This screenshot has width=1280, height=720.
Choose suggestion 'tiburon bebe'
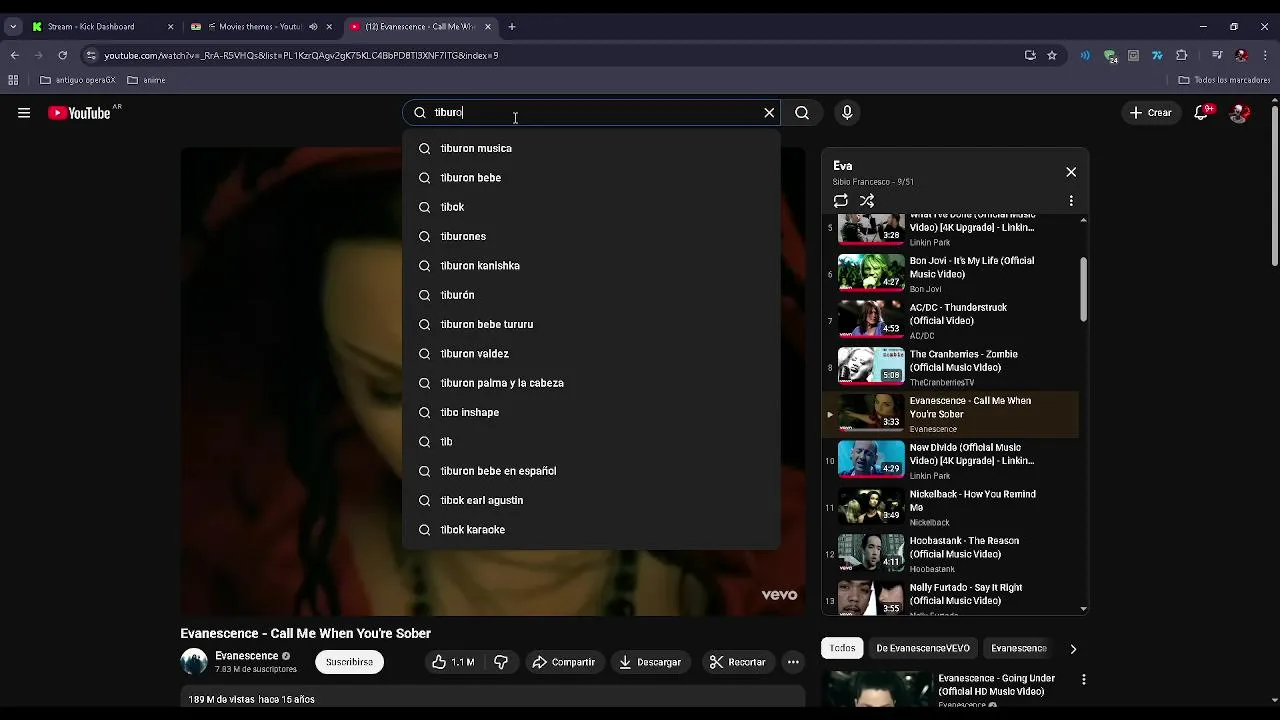coord(591,178)
